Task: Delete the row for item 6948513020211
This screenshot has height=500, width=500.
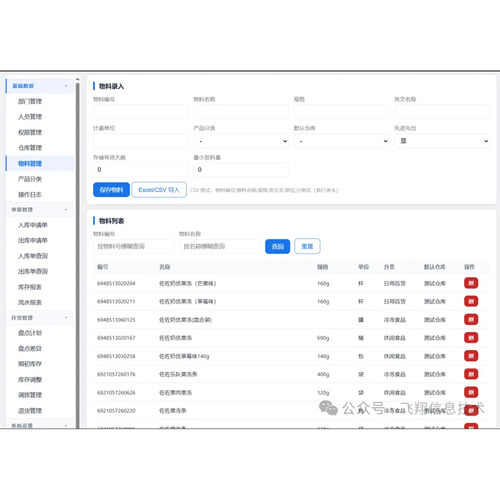Action: click(471, 301)
